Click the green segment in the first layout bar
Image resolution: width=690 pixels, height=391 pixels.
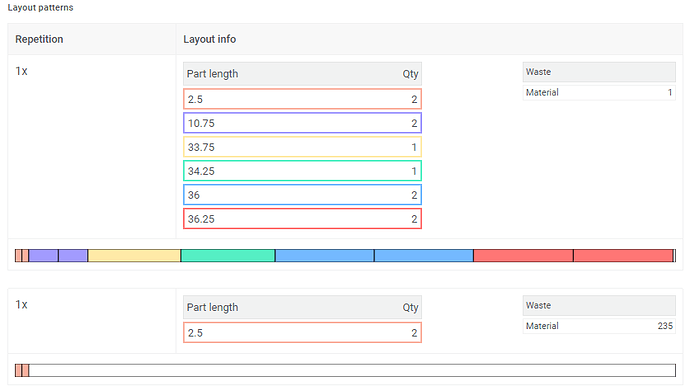pyautogui.click(x=228, y=256)
